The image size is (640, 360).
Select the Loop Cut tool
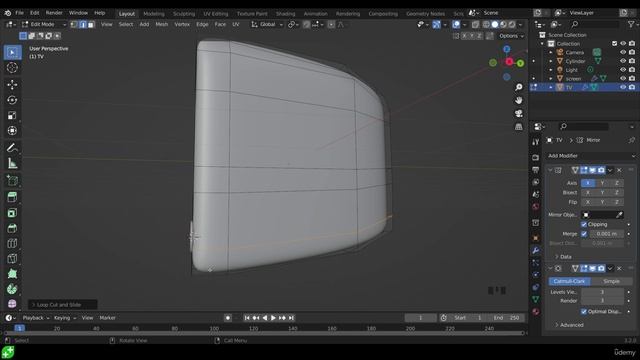click(x=12, y=243)
